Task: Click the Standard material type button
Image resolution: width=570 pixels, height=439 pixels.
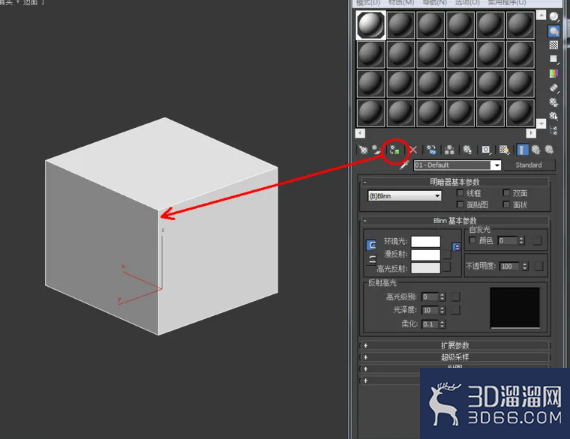Action: (529, 165)
